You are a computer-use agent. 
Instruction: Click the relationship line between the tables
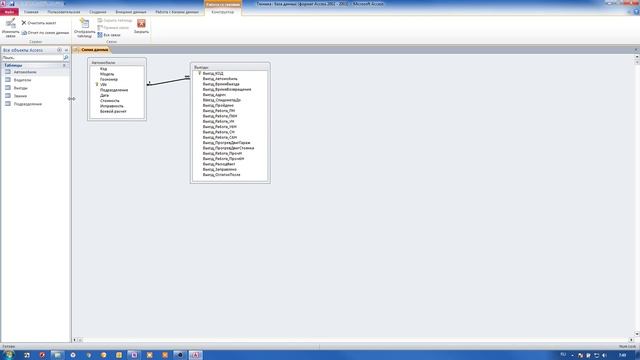click(x=168, y=81)
